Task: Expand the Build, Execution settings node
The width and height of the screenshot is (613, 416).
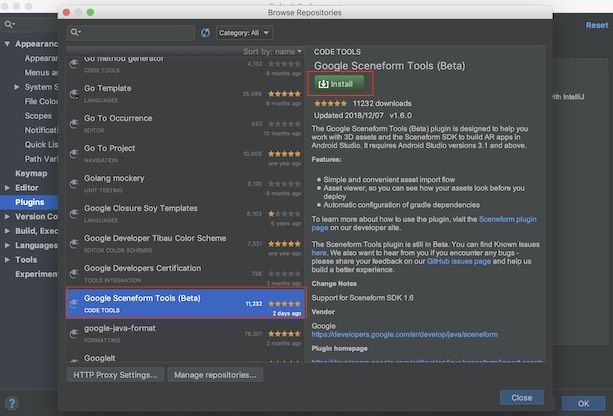Action: click(x=7, y=231)
